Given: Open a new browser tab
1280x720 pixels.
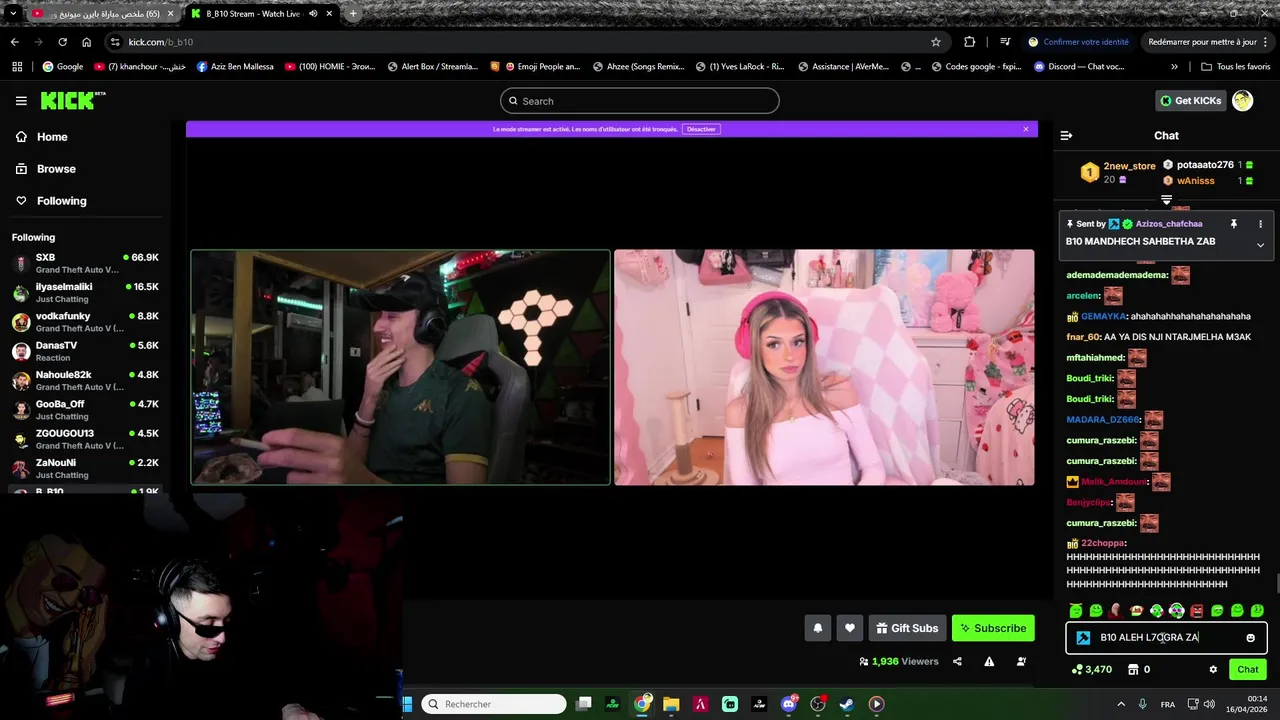Looking at the screenshot, I should 353,14.
